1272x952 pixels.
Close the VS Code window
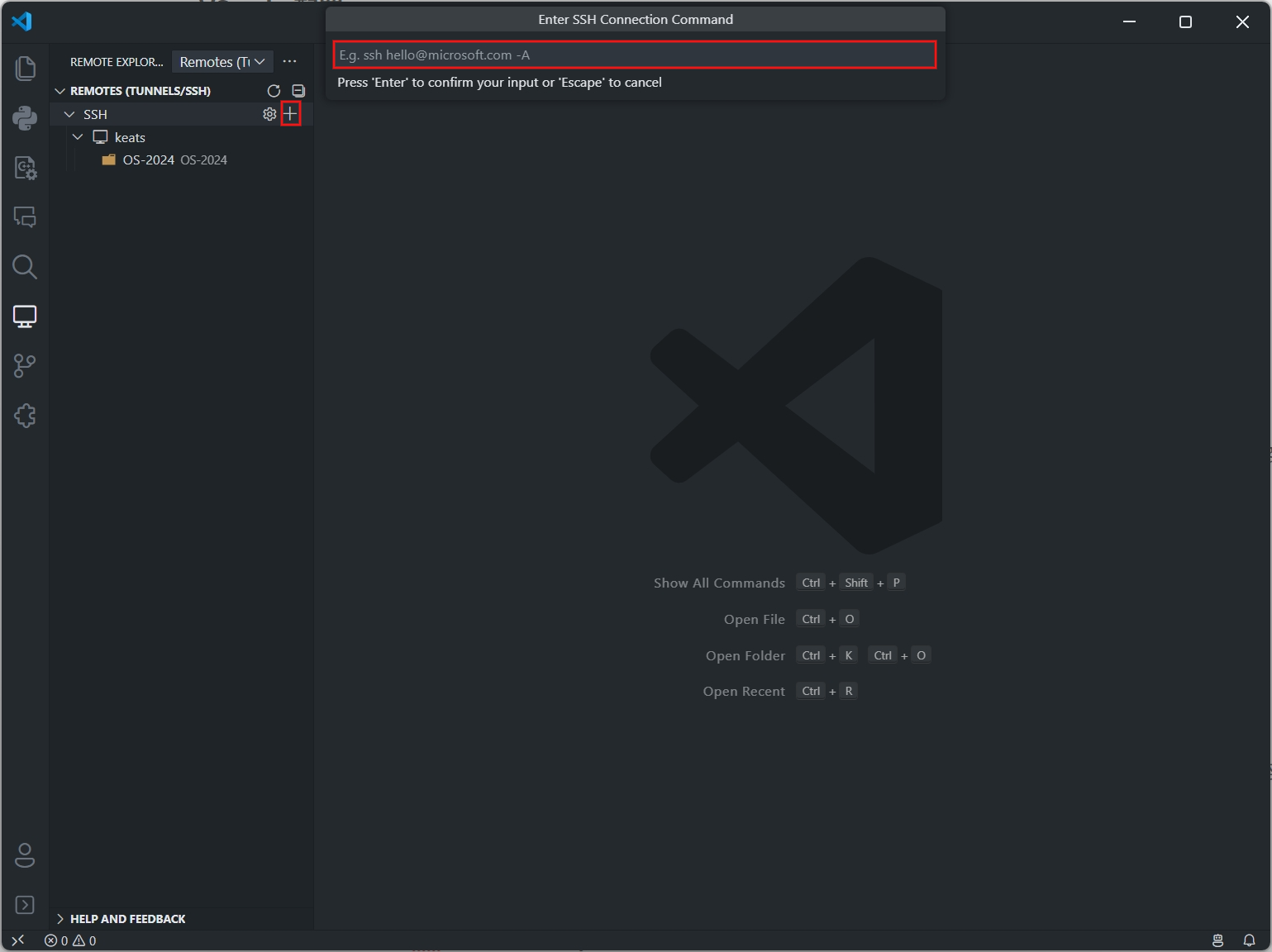pyautogui.click(x=1242, y=21)
